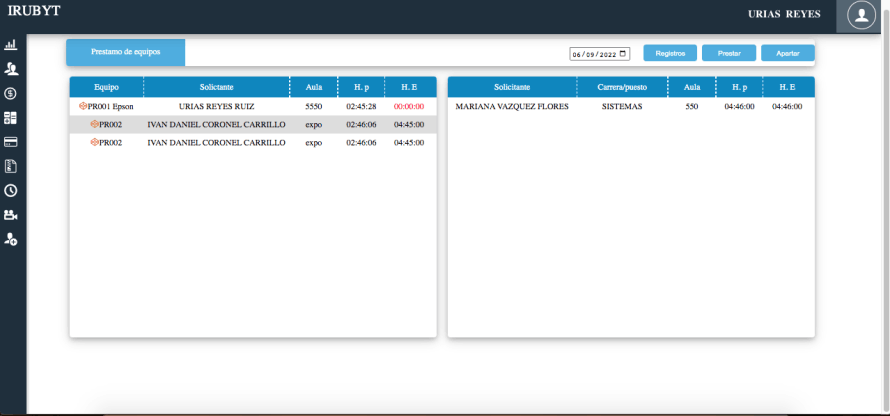Click the clock history sidebar icon

point(11,190)
